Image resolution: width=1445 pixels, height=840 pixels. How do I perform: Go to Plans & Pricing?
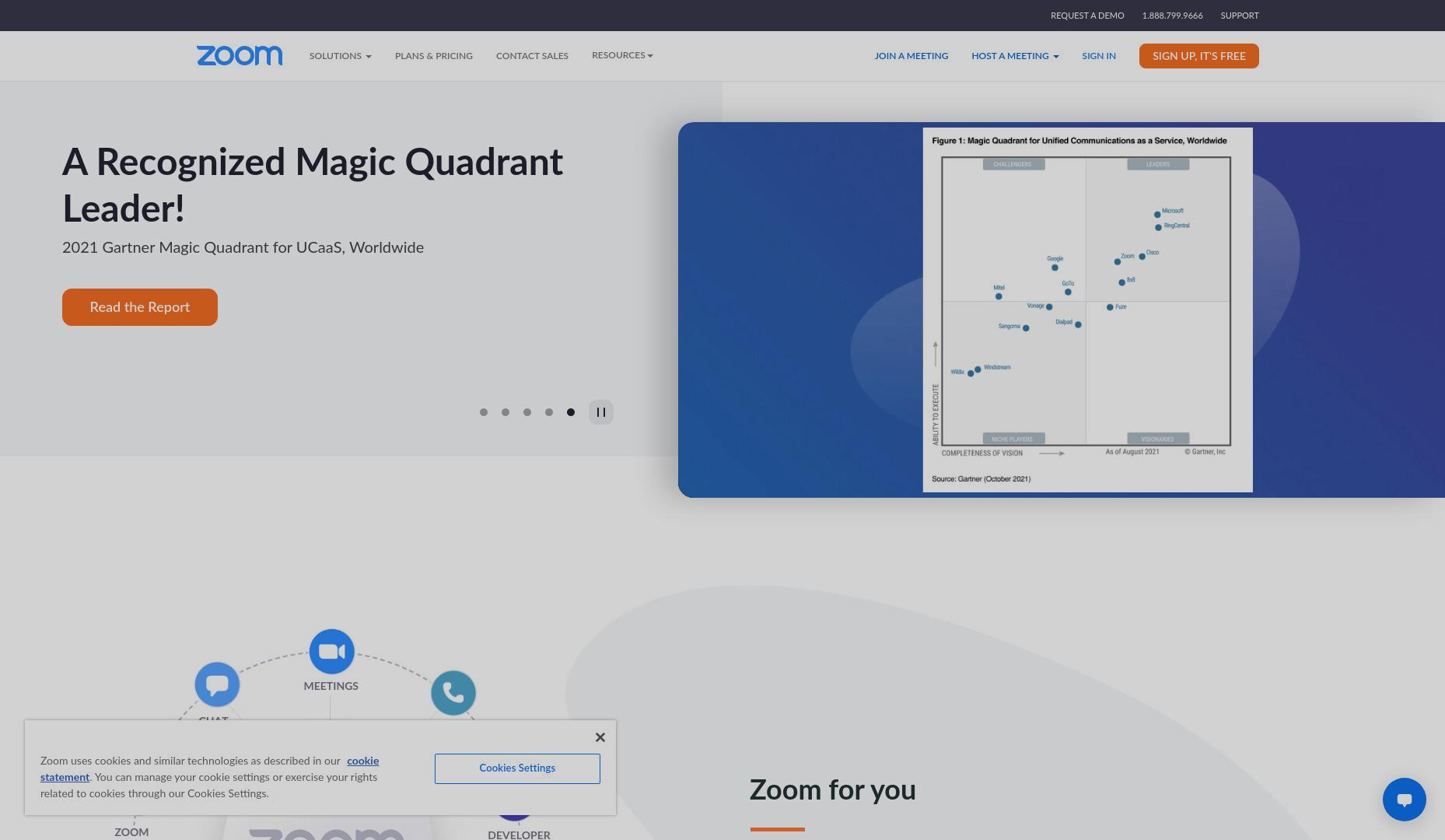point(434,56)
